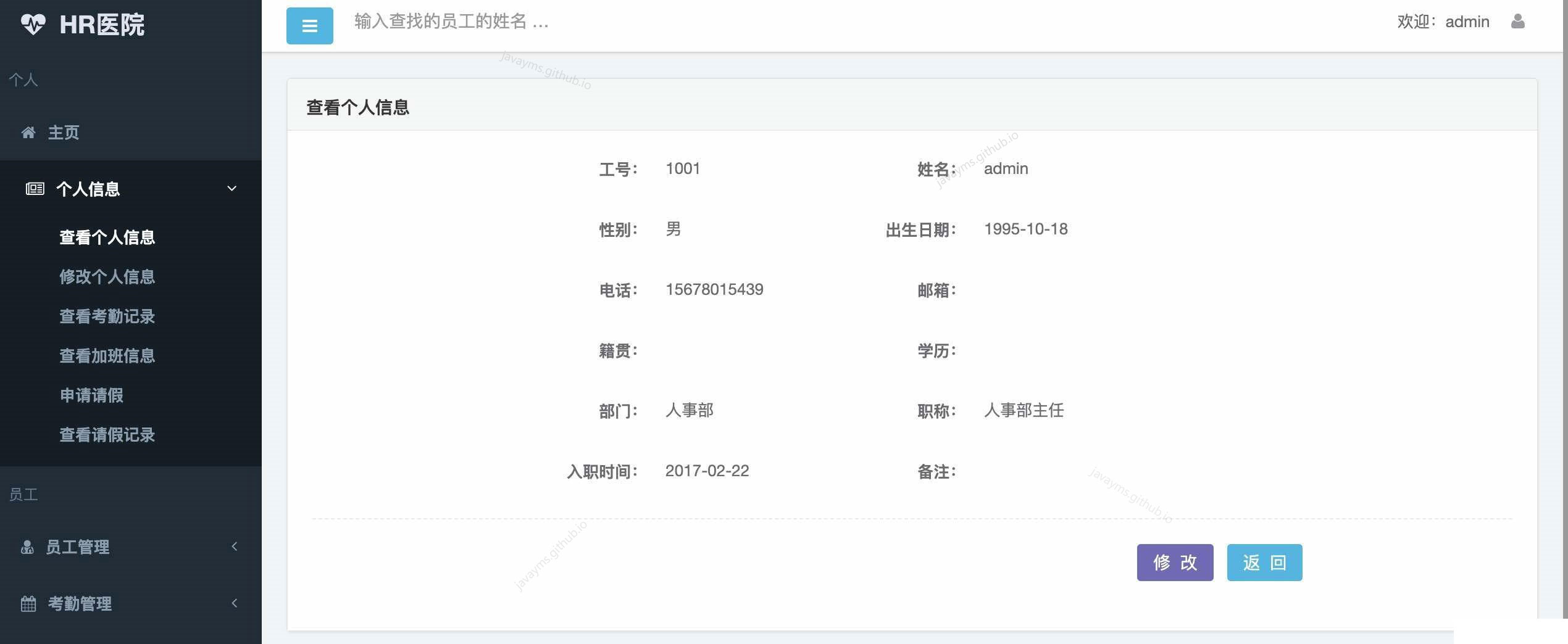Open 申请请假 from the menu
The width and height of the screenshot is (1568, 644).
91,395
